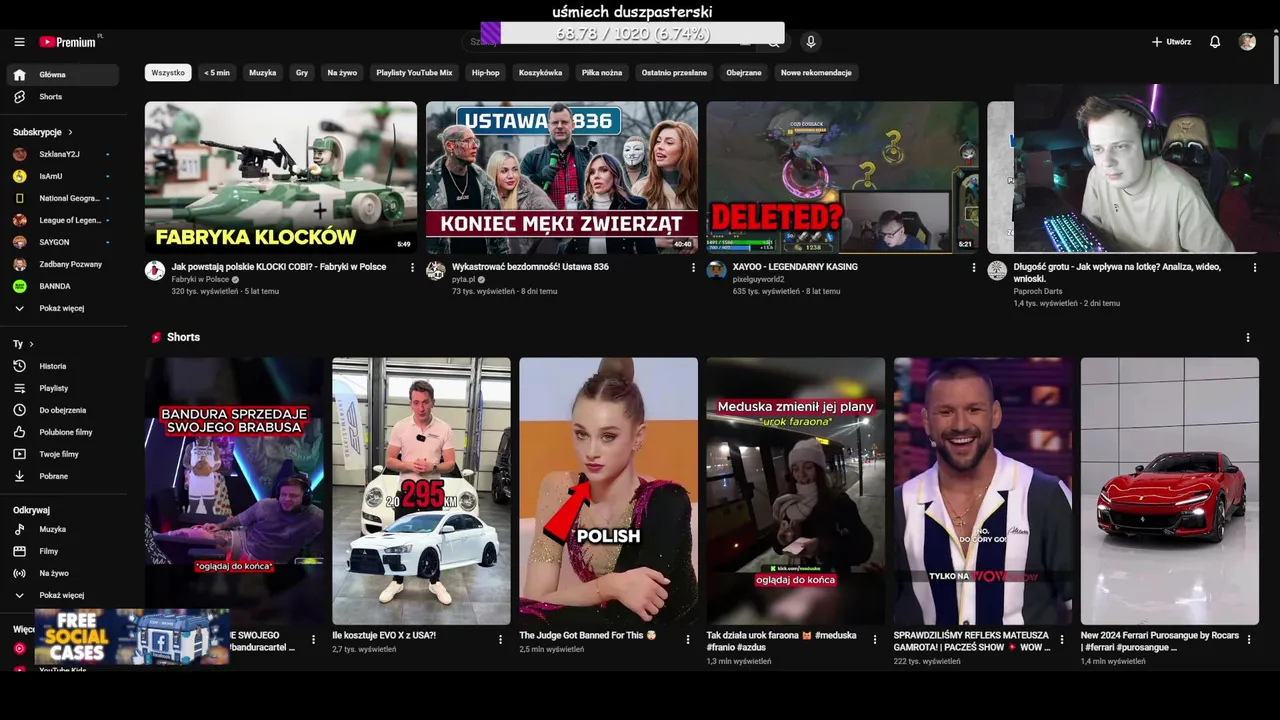Viewport: 1280px width, 720px height.
Task: Open options for Długość grotu video
Action: [1255, 267]
